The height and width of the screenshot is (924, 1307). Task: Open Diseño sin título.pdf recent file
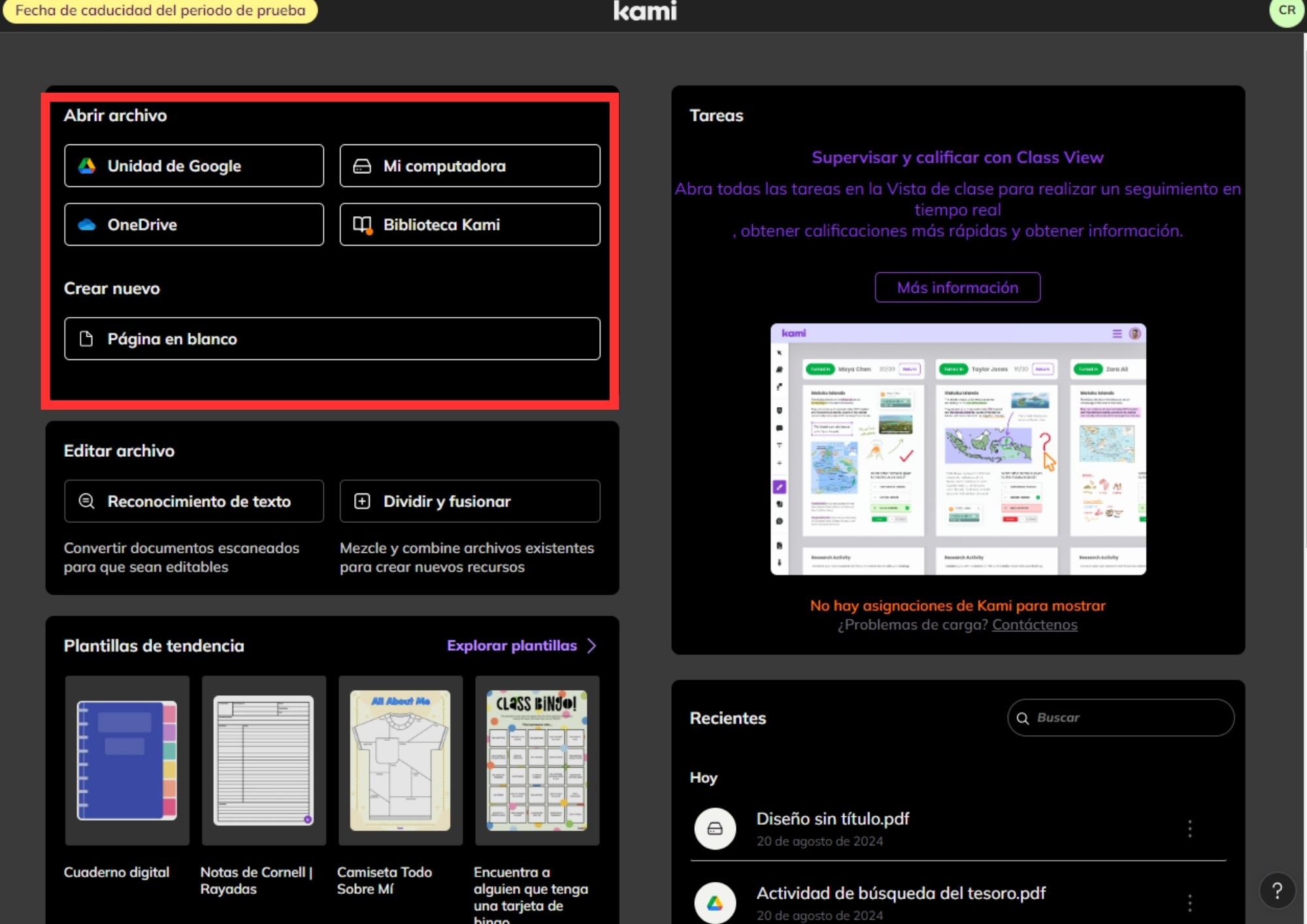coord(833,819)
